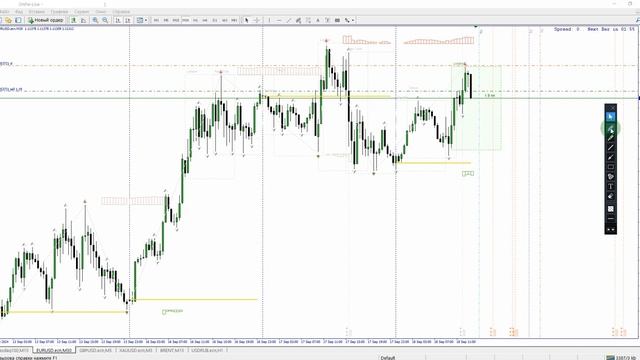This screenshot has height=360, width=640.
Task: Open the Вставка menu
Action: pos(37,12)
